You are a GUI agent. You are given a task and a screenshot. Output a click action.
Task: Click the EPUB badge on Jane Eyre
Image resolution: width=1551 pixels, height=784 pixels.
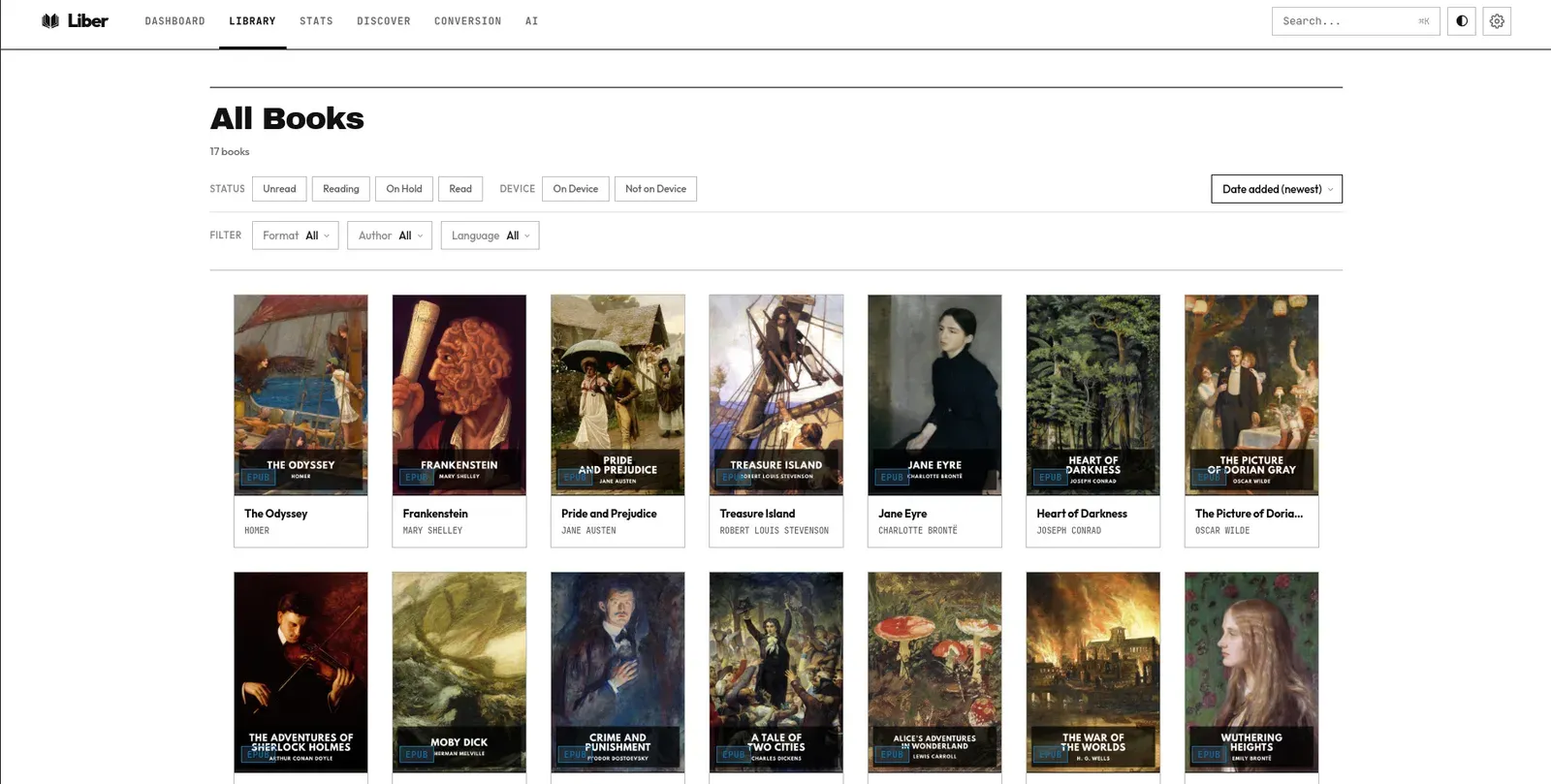(892, 477)
